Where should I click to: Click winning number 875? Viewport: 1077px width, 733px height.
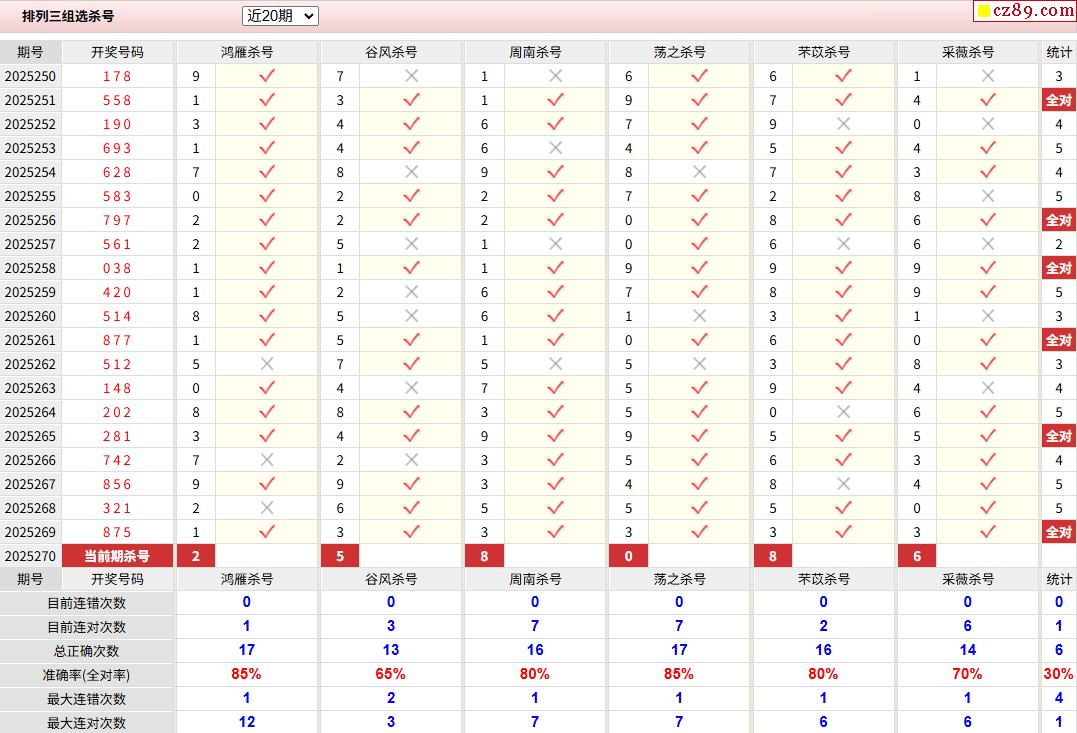tap(117, 532)
